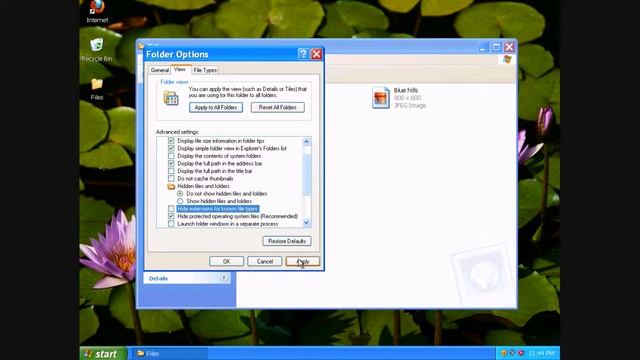640x360 pixels.
Task: Enable Display the full path in title bar
Action: point(171,171)
